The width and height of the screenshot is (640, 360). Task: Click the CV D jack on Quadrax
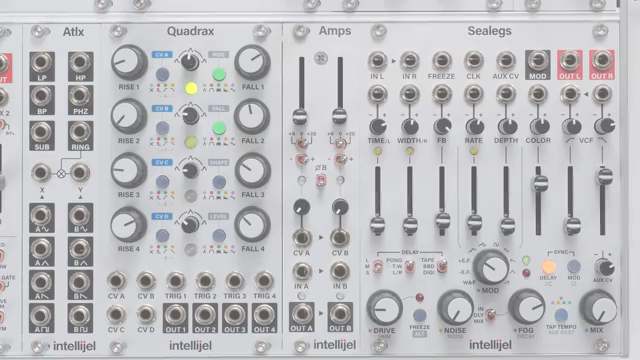[x=146, y=315]
